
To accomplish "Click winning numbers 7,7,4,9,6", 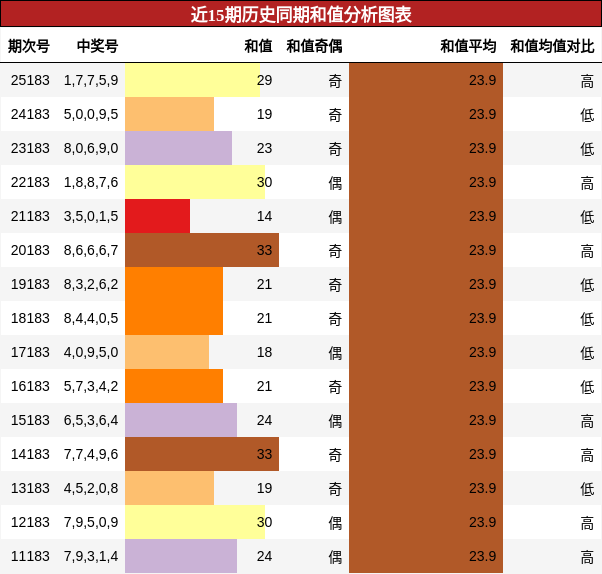I will (91, 454).
